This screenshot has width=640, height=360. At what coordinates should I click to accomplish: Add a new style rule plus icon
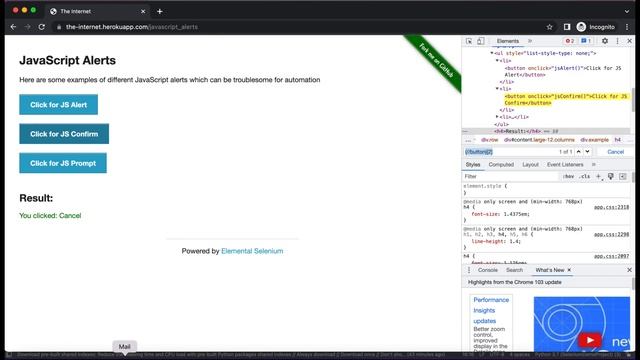(x=599, y=176)
